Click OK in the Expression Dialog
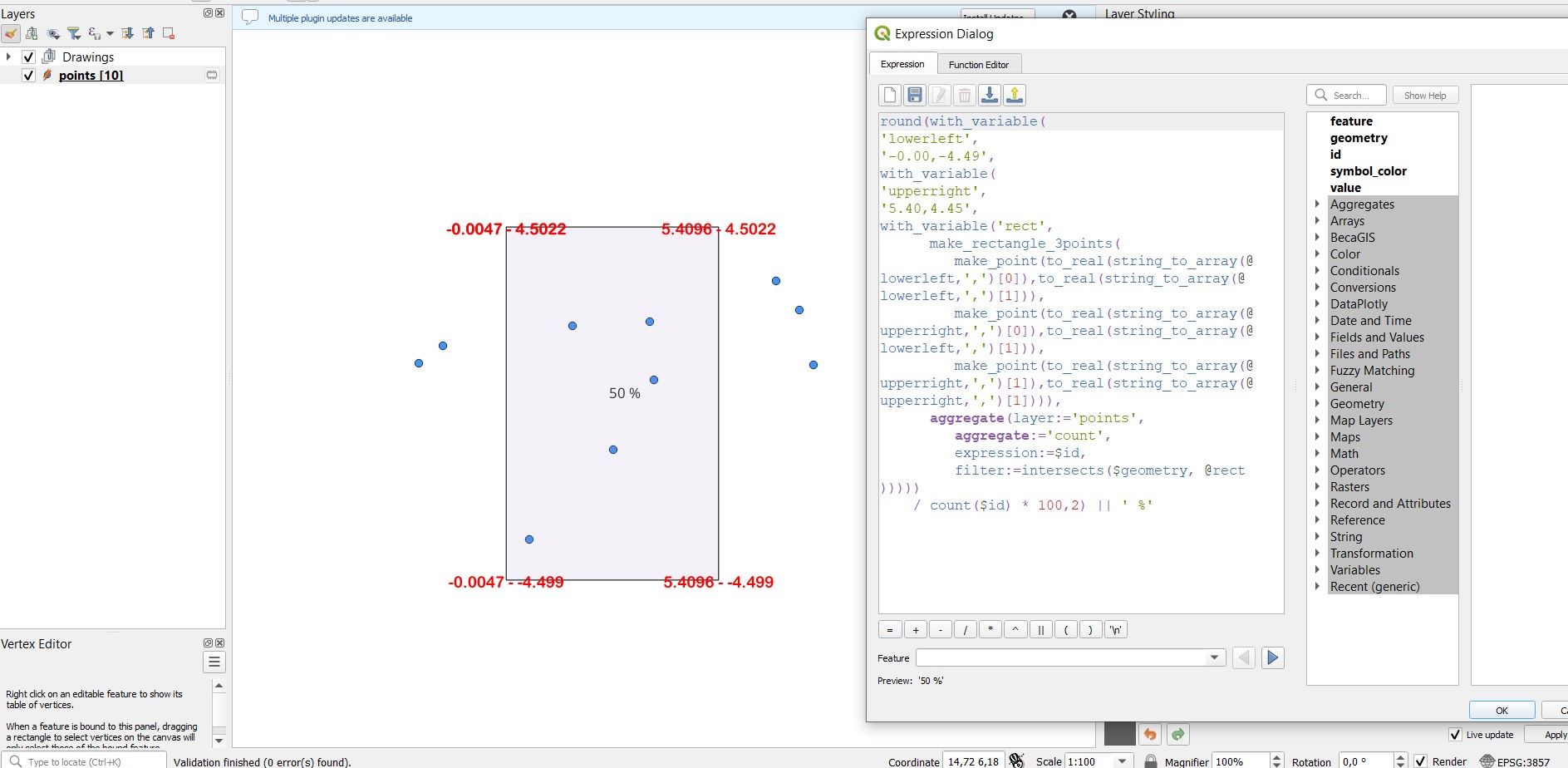The width and height of the screenshot is (1568, 768). pyautogui.click(x=1502, y=710)
